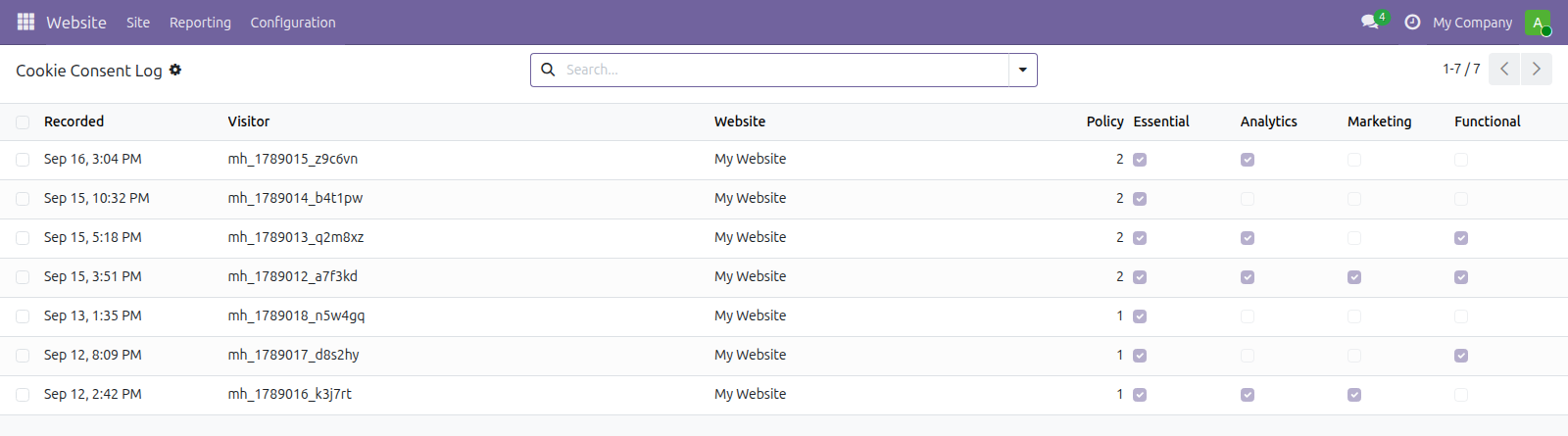The height and width of the screenshot is (436, 1568).
Task: Click Analytics checkbox for mh_1789014_b4t1pw
Action: (1248, 199)
